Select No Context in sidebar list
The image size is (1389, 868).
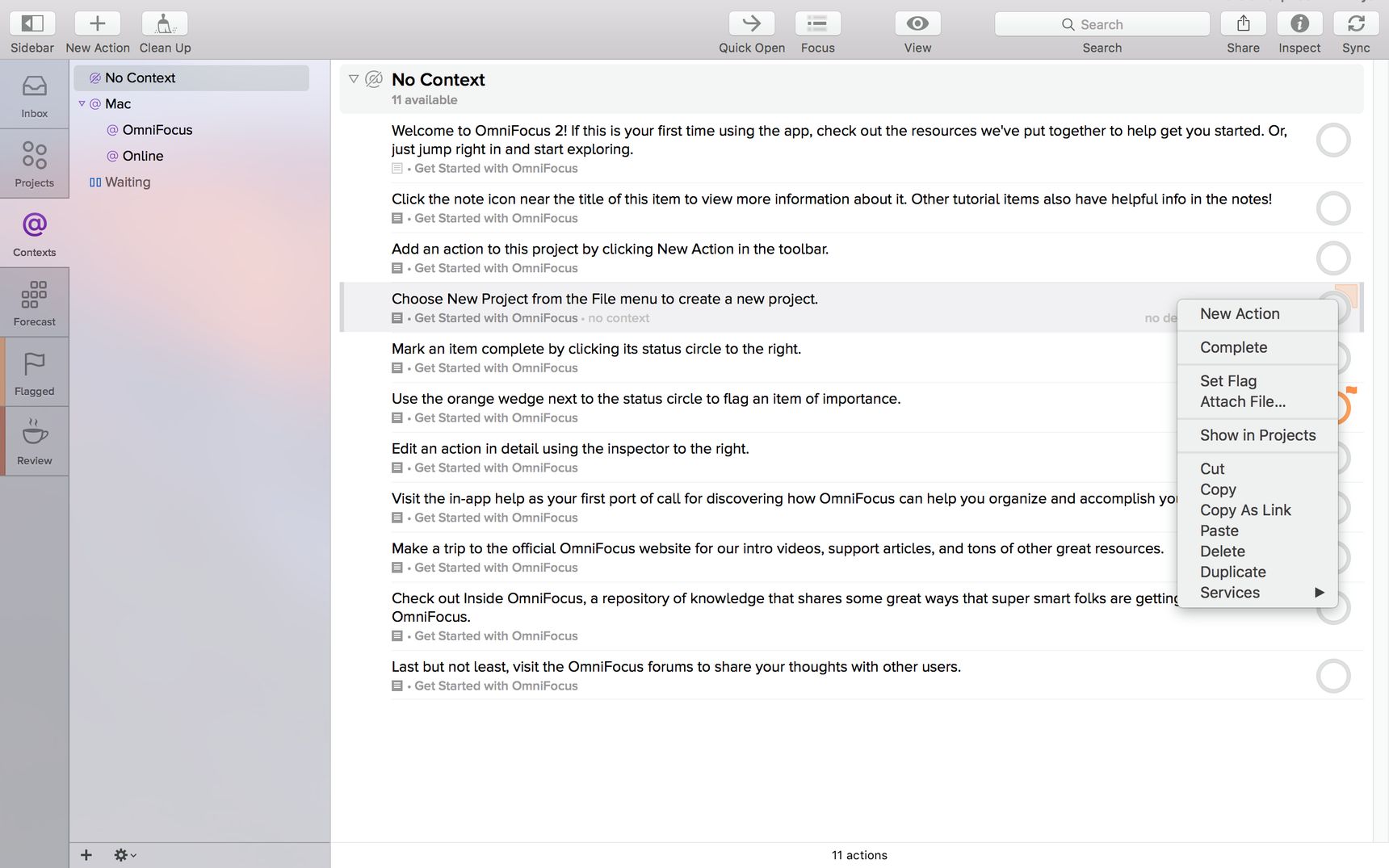191,78
